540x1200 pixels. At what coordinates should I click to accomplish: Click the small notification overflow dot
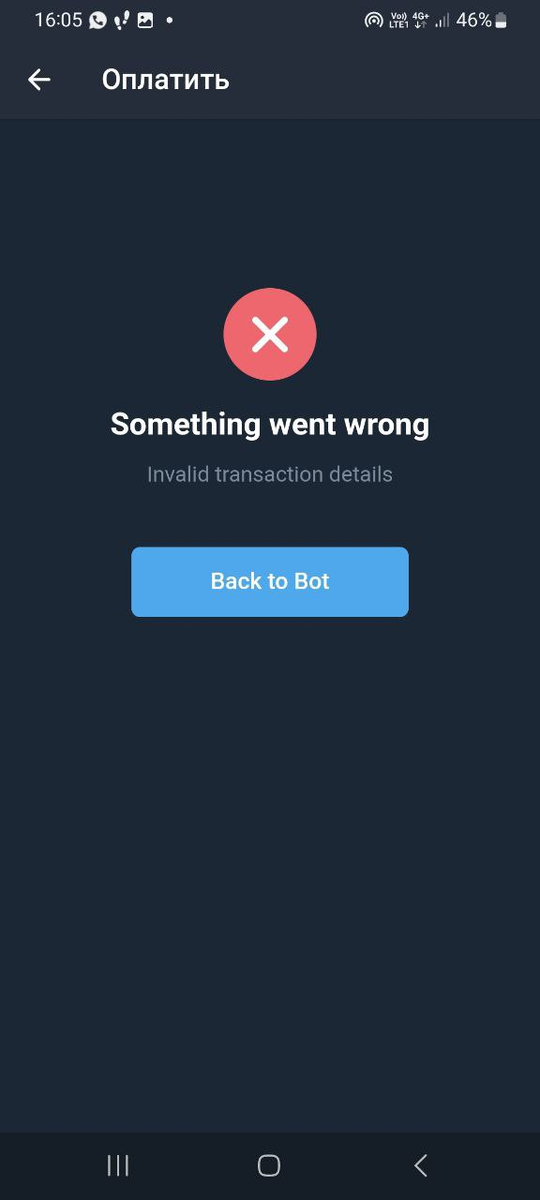tap(170, 20)
